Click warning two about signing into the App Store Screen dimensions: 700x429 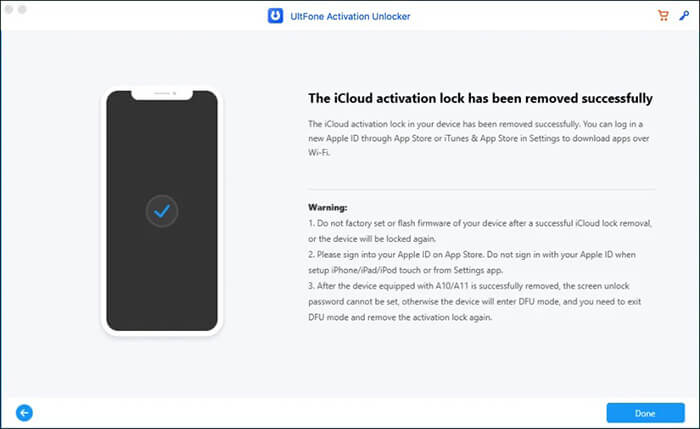click(472, 262)
